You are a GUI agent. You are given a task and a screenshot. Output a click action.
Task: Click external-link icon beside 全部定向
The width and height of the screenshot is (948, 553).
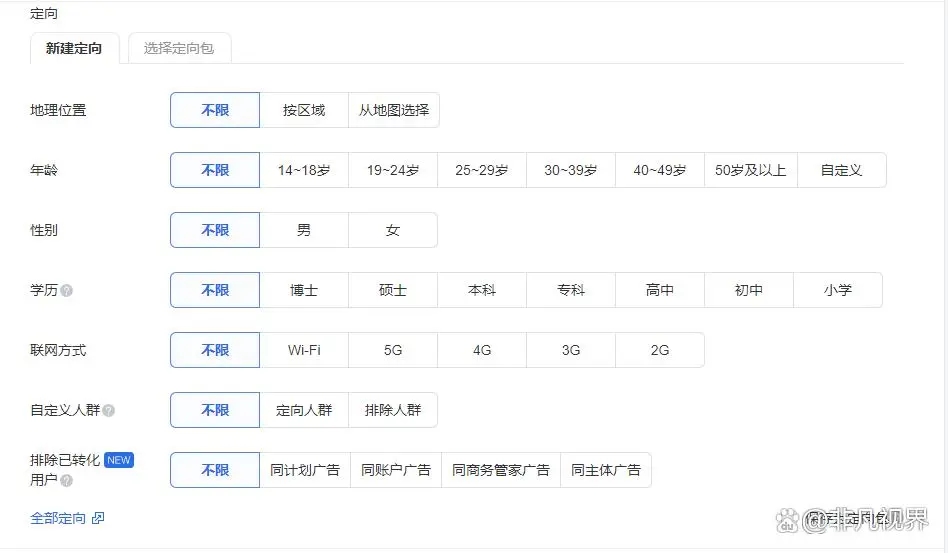98,518
